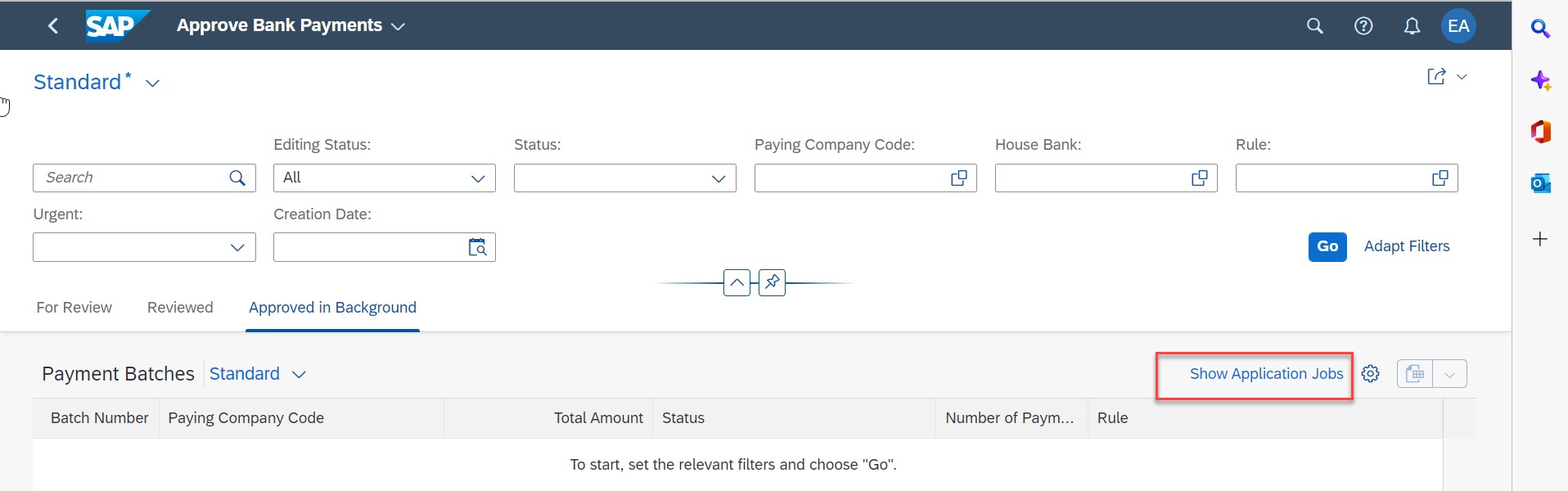Viewport: 1568px width, 491px height.
Task: Open the Copilot sparkle icon in the sidebar
Action: (1540, 80)
